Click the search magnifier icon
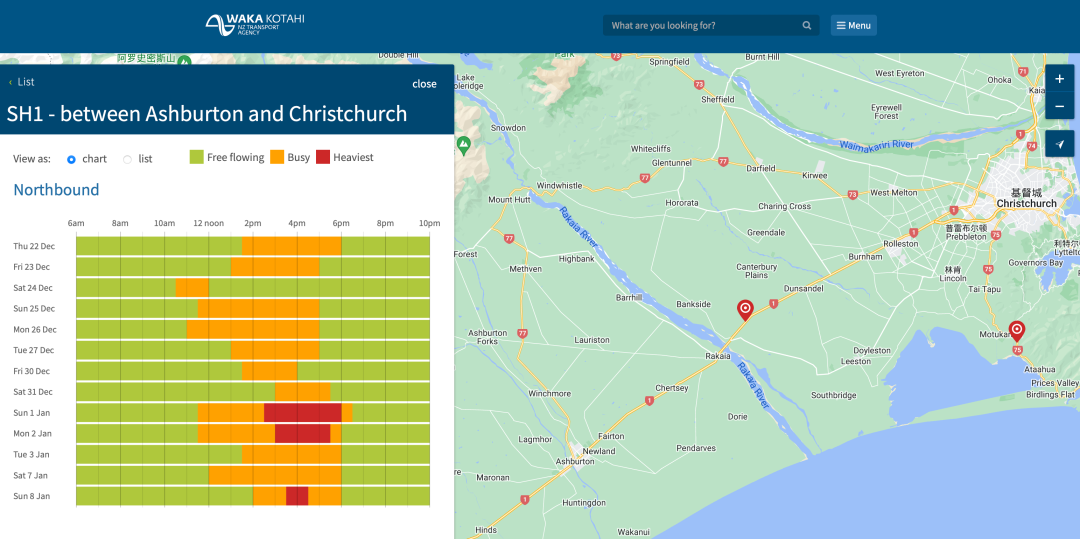Screen dimensions: 1080x539 coord(807,25)
